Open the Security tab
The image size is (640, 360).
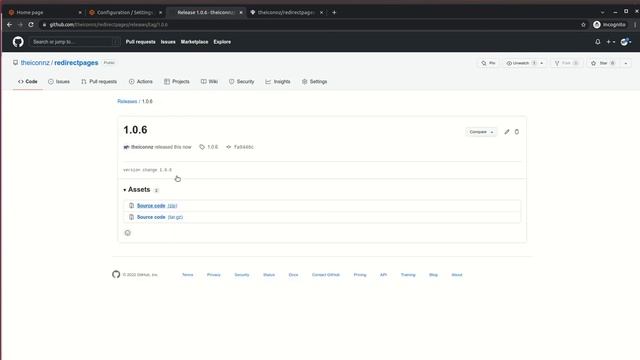click(242, 82)
